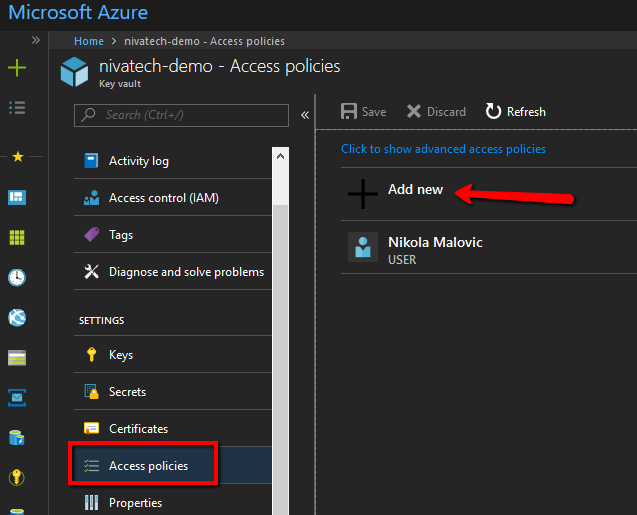Open the clock Recent icon in sidebar
This screenshot has width=637, height=515.
click(17, 278)
